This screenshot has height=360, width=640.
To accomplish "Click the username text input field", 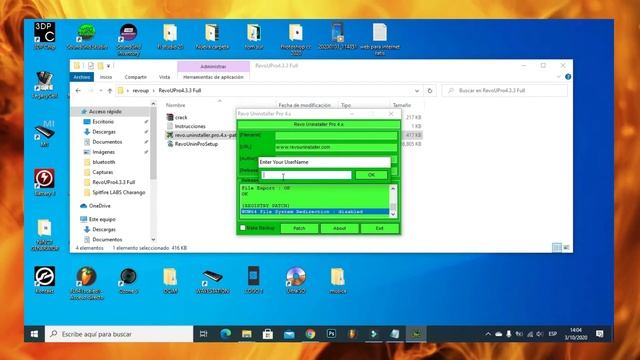I will click(x=306, y=175).
